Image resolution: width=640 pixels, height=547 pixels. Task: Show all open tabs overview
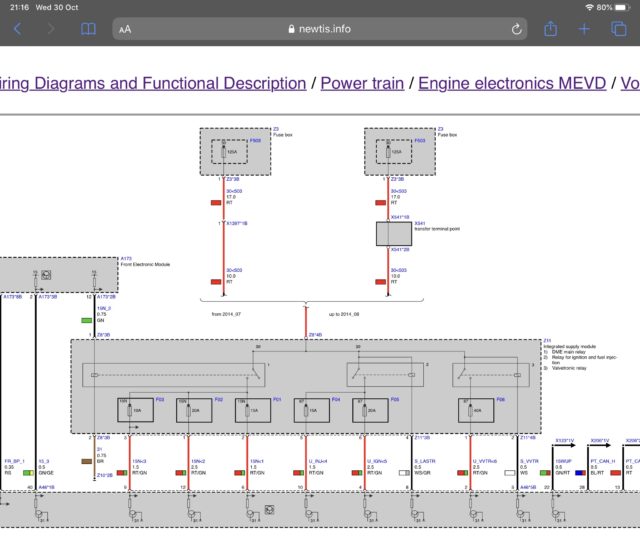(619, 29)
